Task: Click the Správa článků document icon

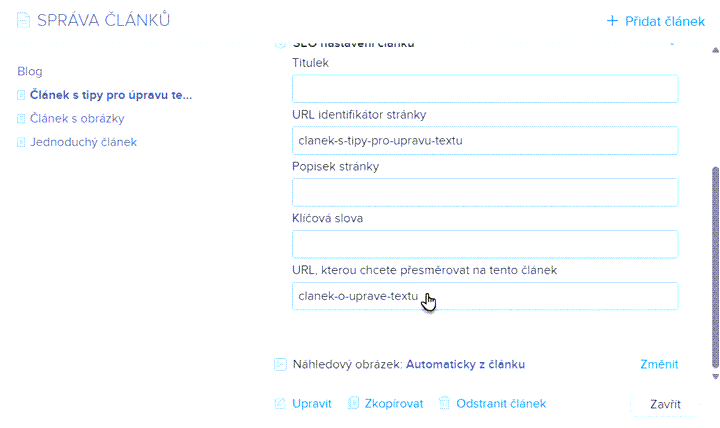Action: pyautogui.click(x=23, y=20)
